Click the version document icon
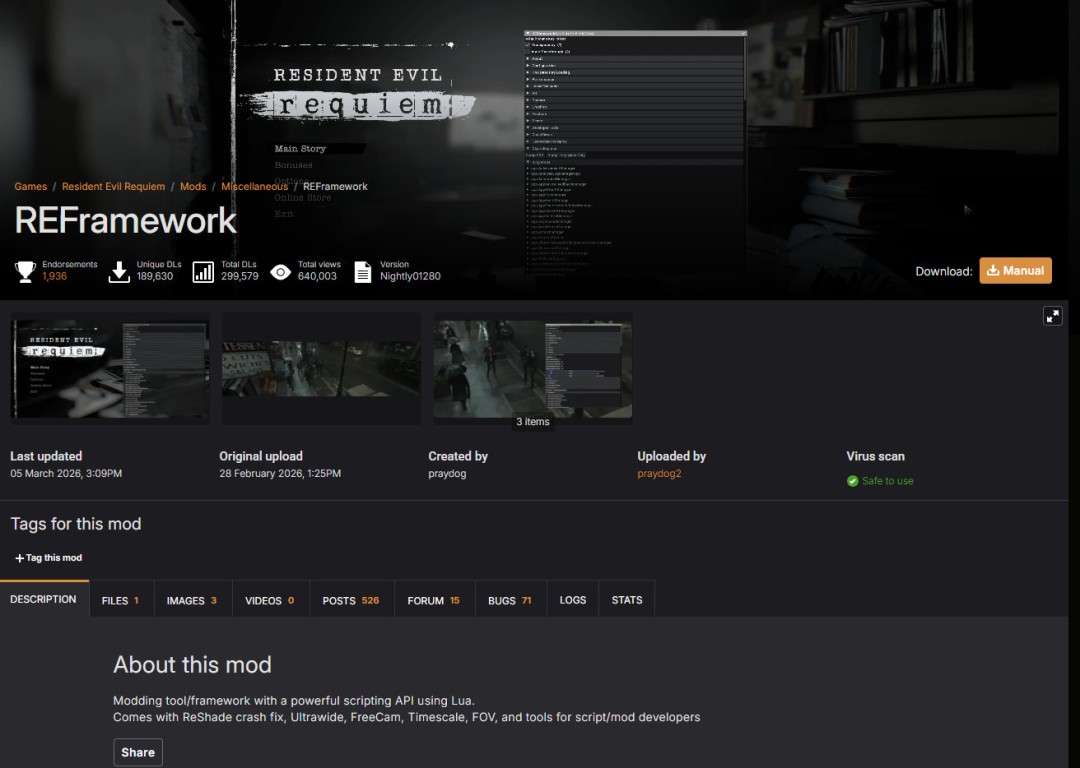The height and width of the screenshot is (768, 1080). click(363, 271)
